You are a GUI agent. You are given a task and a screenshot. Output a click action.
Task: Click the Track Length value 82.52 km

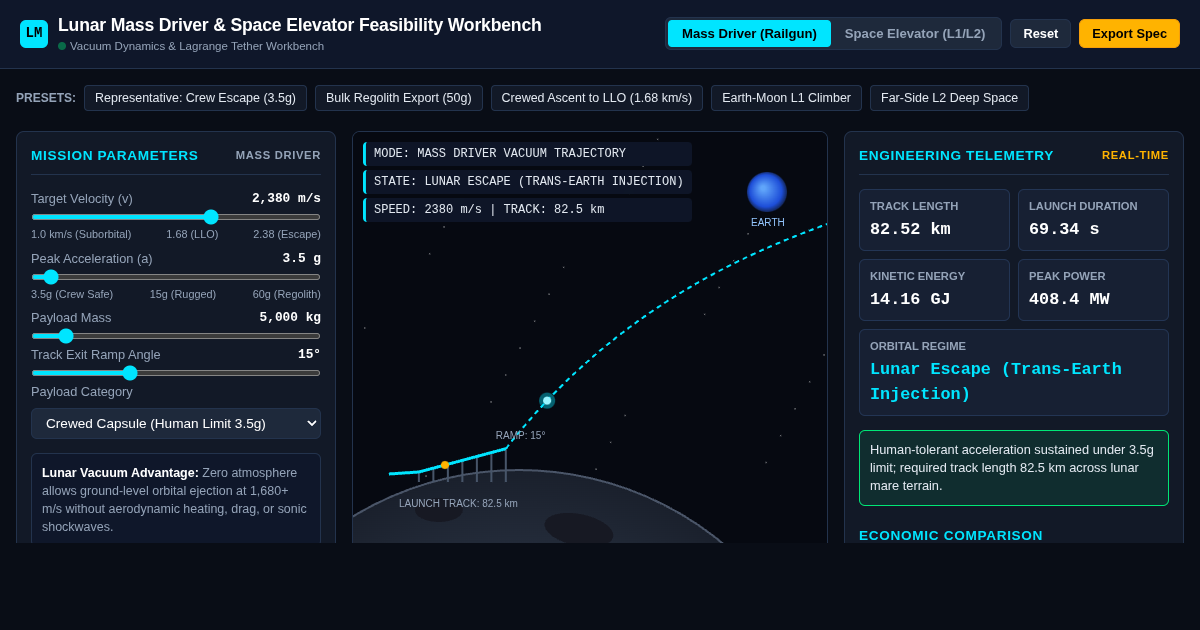[910, 229]
